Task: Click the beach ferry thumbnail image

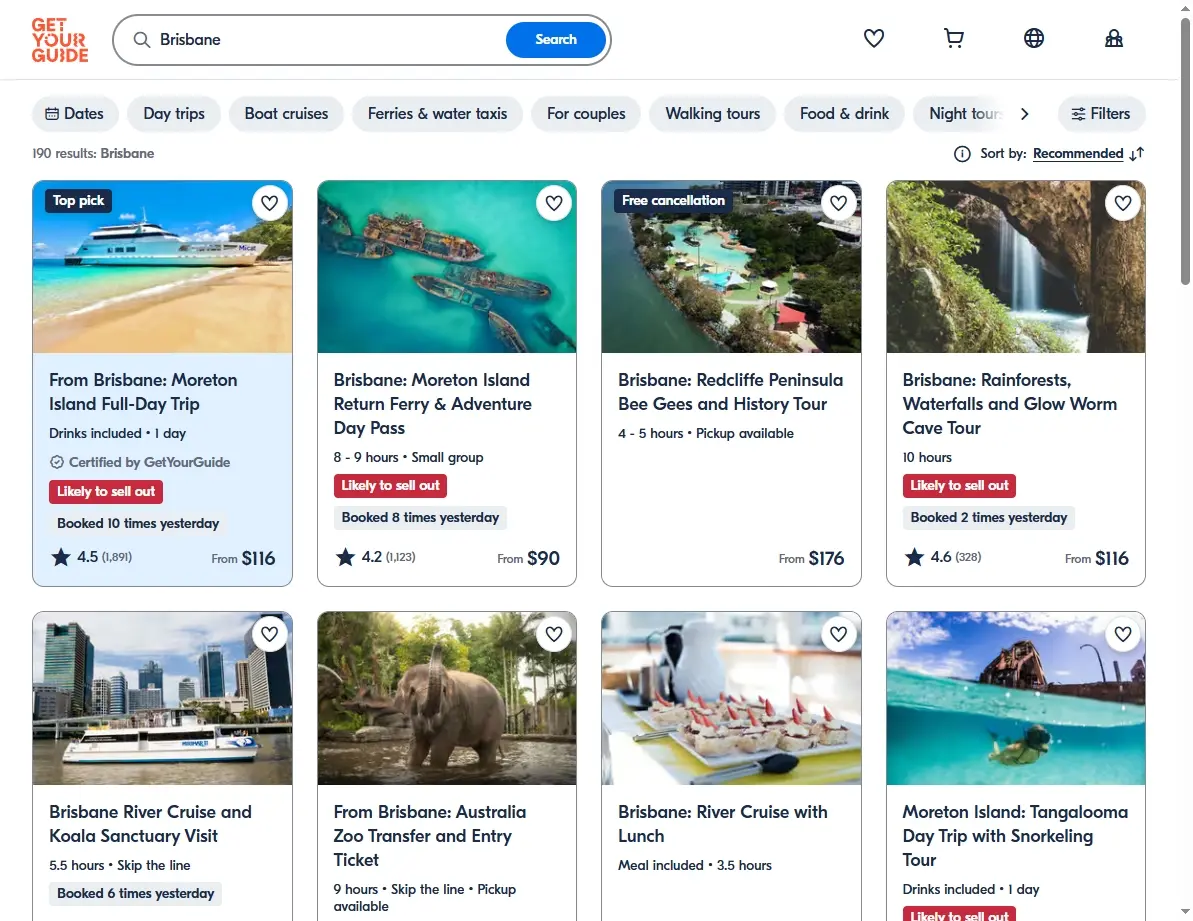Action: 162,267
